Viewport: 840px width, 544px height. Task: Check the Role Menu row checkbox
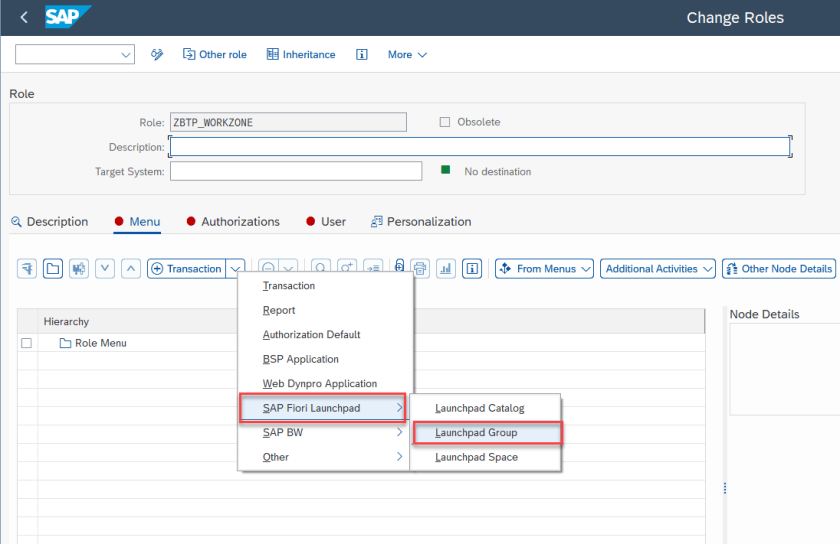(x=26, y=343)
